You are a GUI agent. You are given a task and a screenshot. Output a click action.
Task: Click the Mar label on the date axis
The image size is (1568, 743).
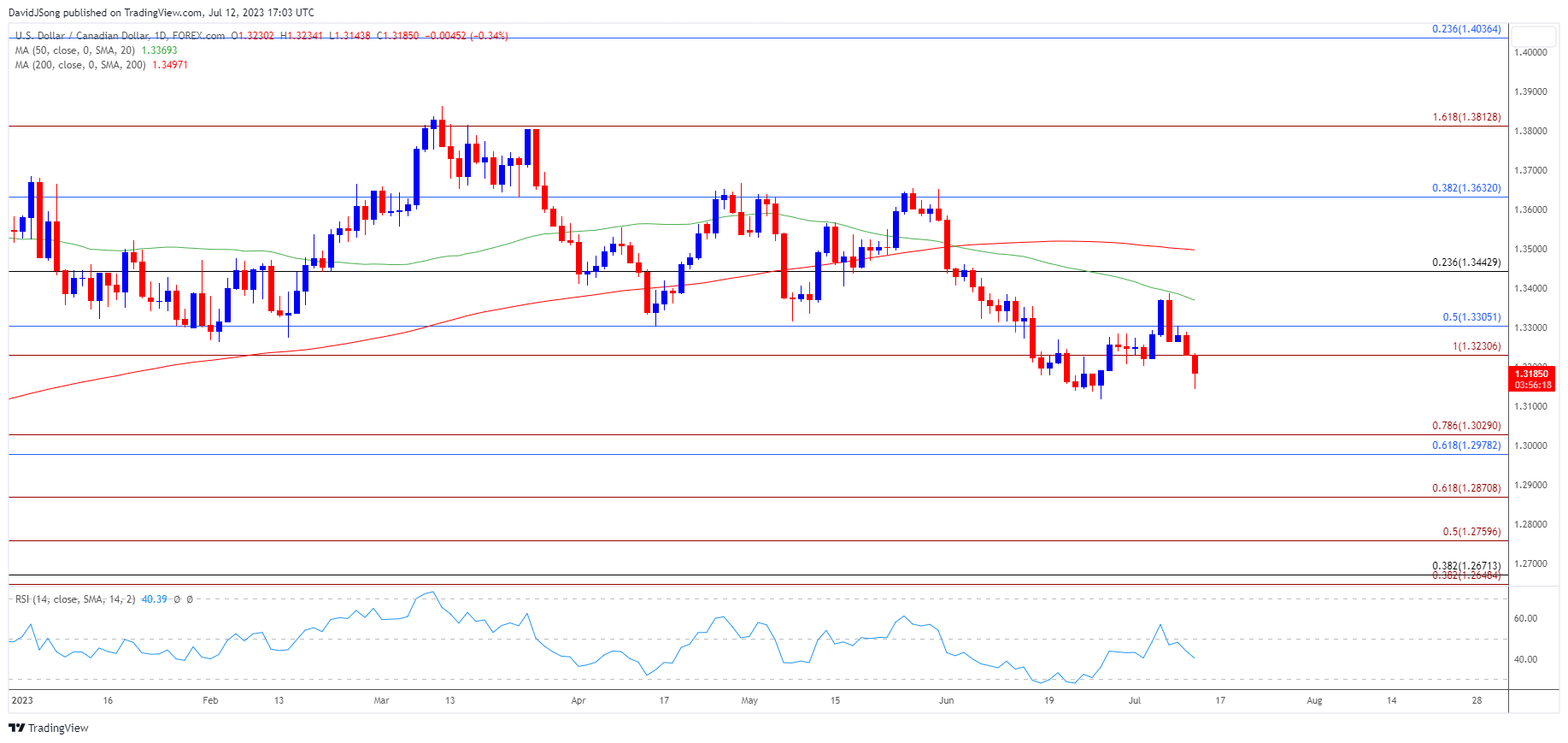tap(381, 700)
